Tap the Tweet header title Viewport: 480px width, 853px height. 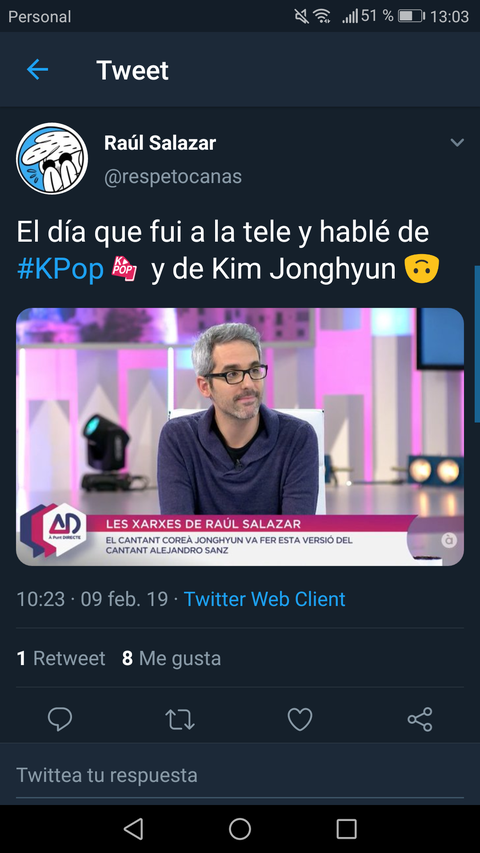[132, 70]
